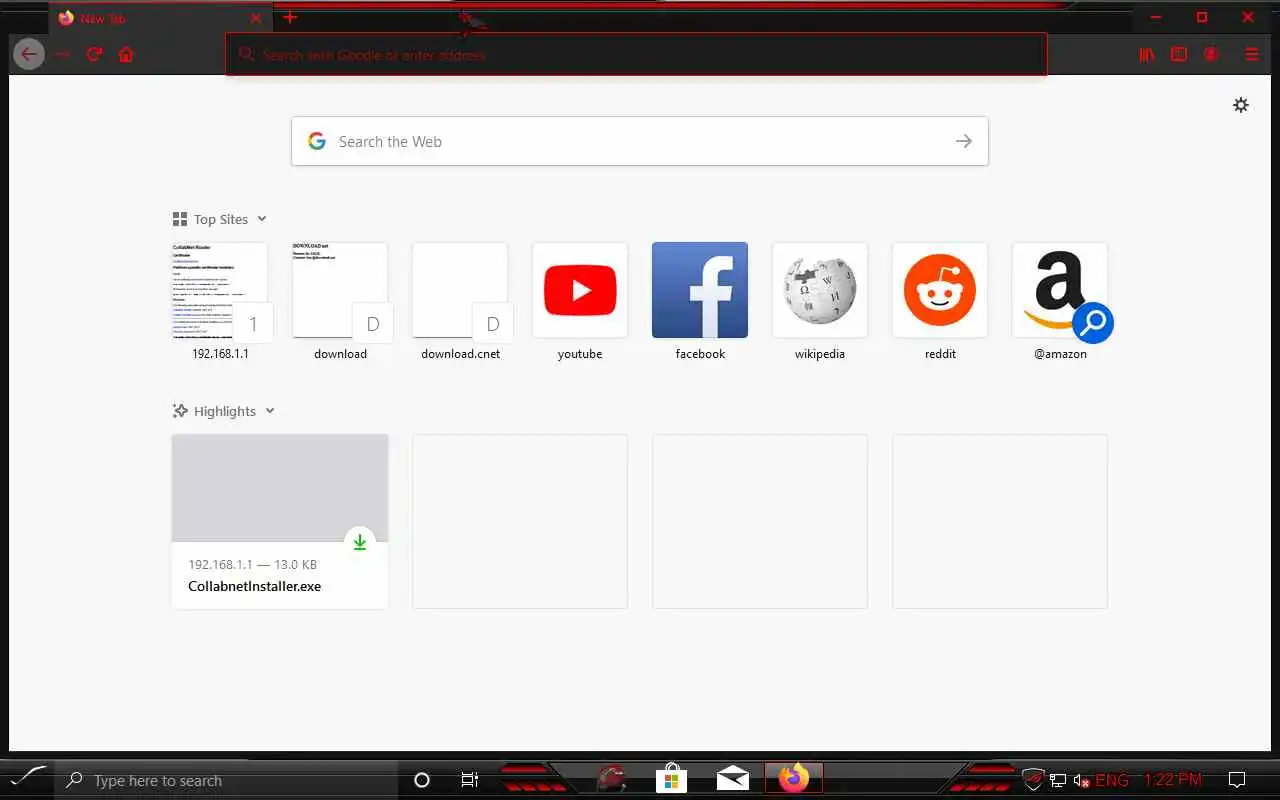
Task: Open the download.cnet top site tile
Action: tap(460, 300)
